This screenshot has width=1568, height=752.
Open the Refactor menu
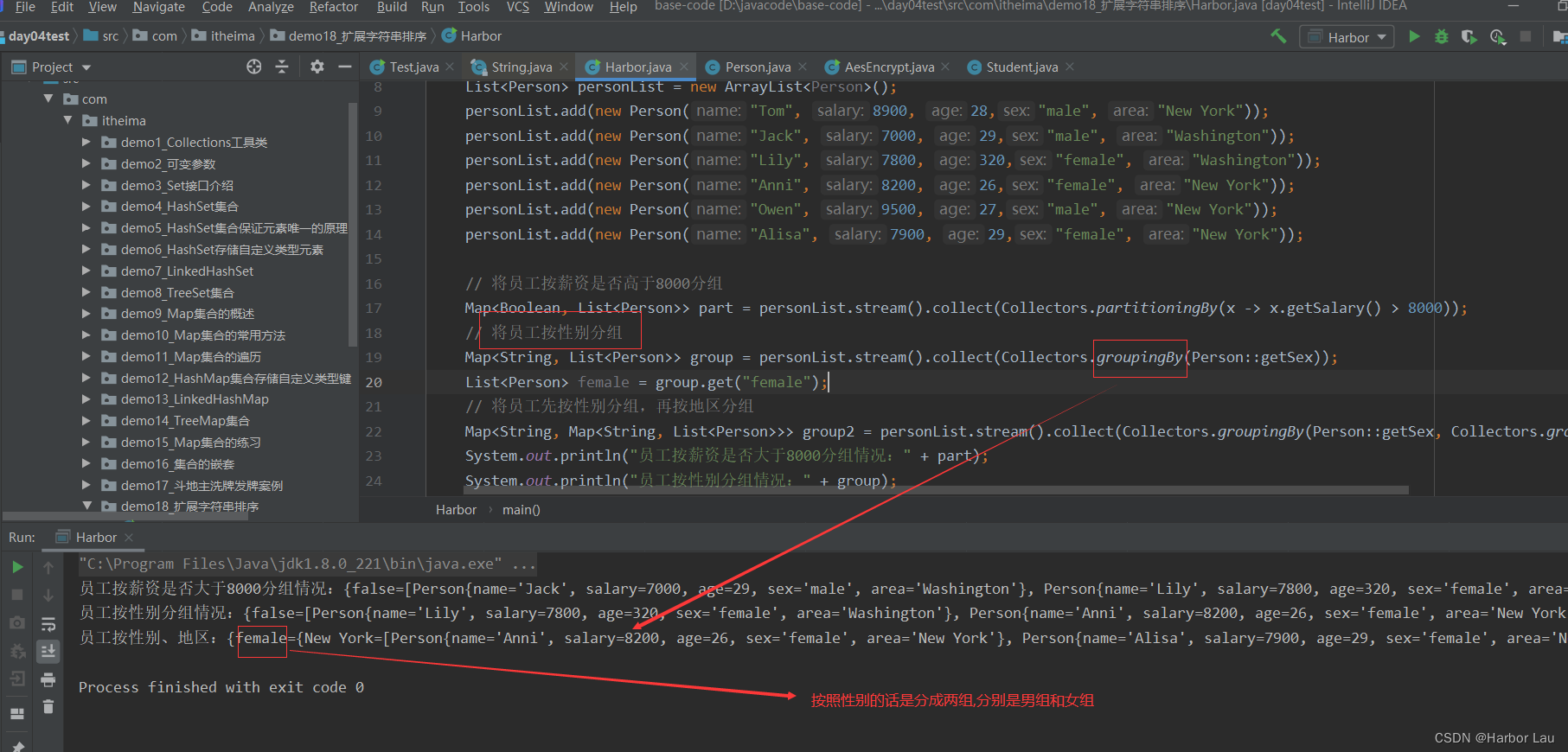(333, 7)
